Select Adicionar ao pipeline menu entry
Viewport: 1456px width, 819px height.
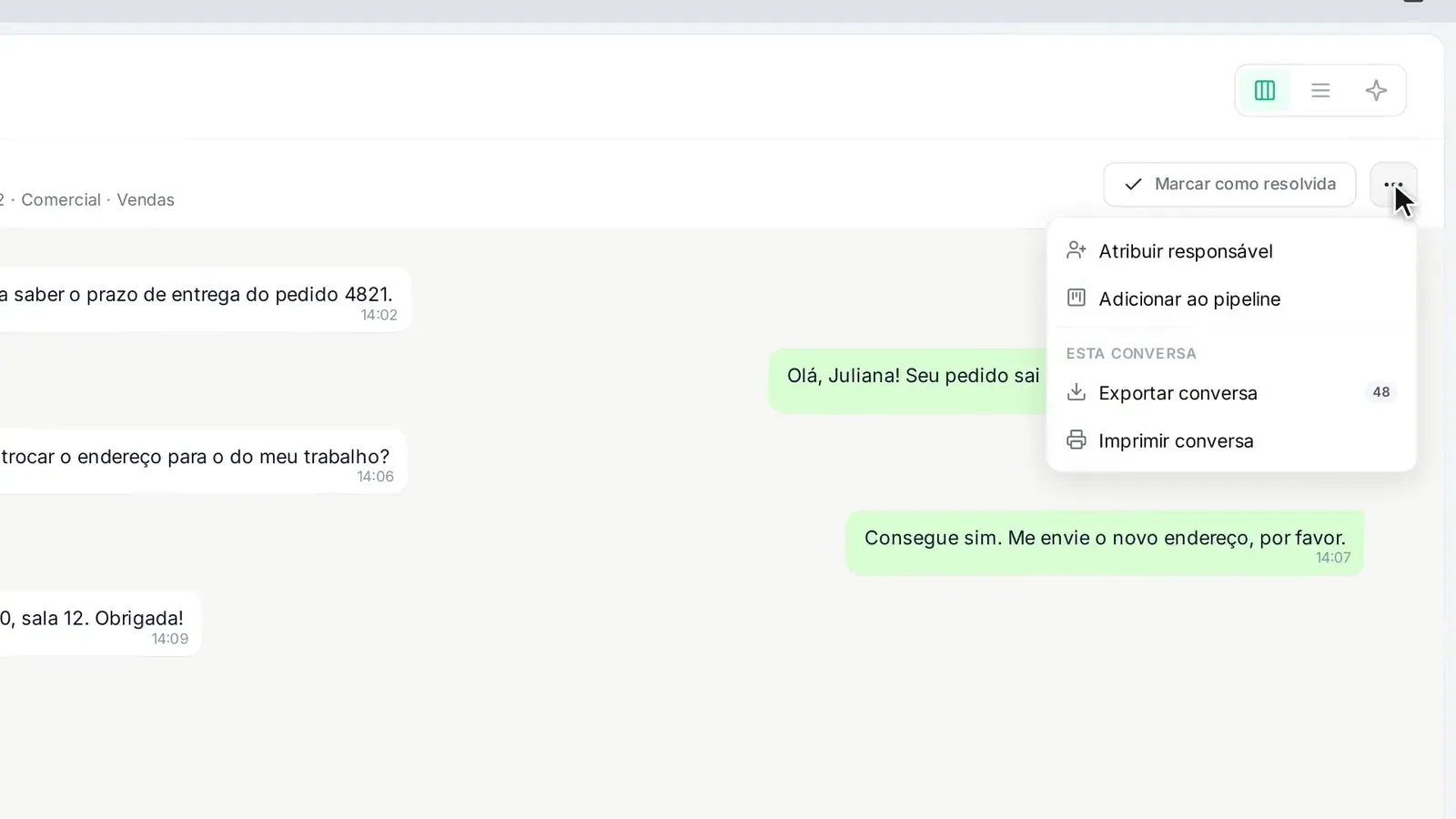[x=1231, y=298]
